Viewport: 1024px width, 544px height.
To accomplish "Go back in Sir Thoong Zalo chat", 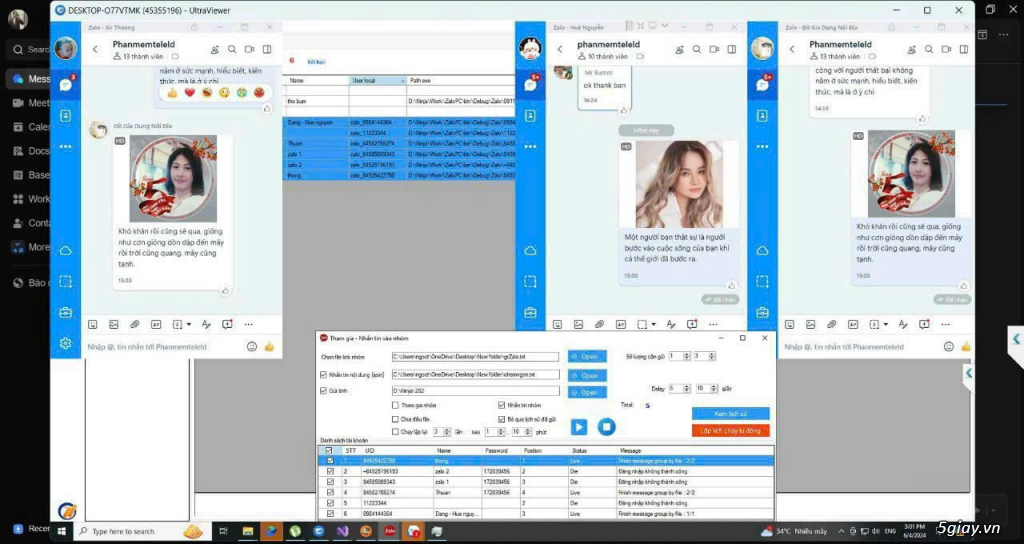I will [95, 50].
